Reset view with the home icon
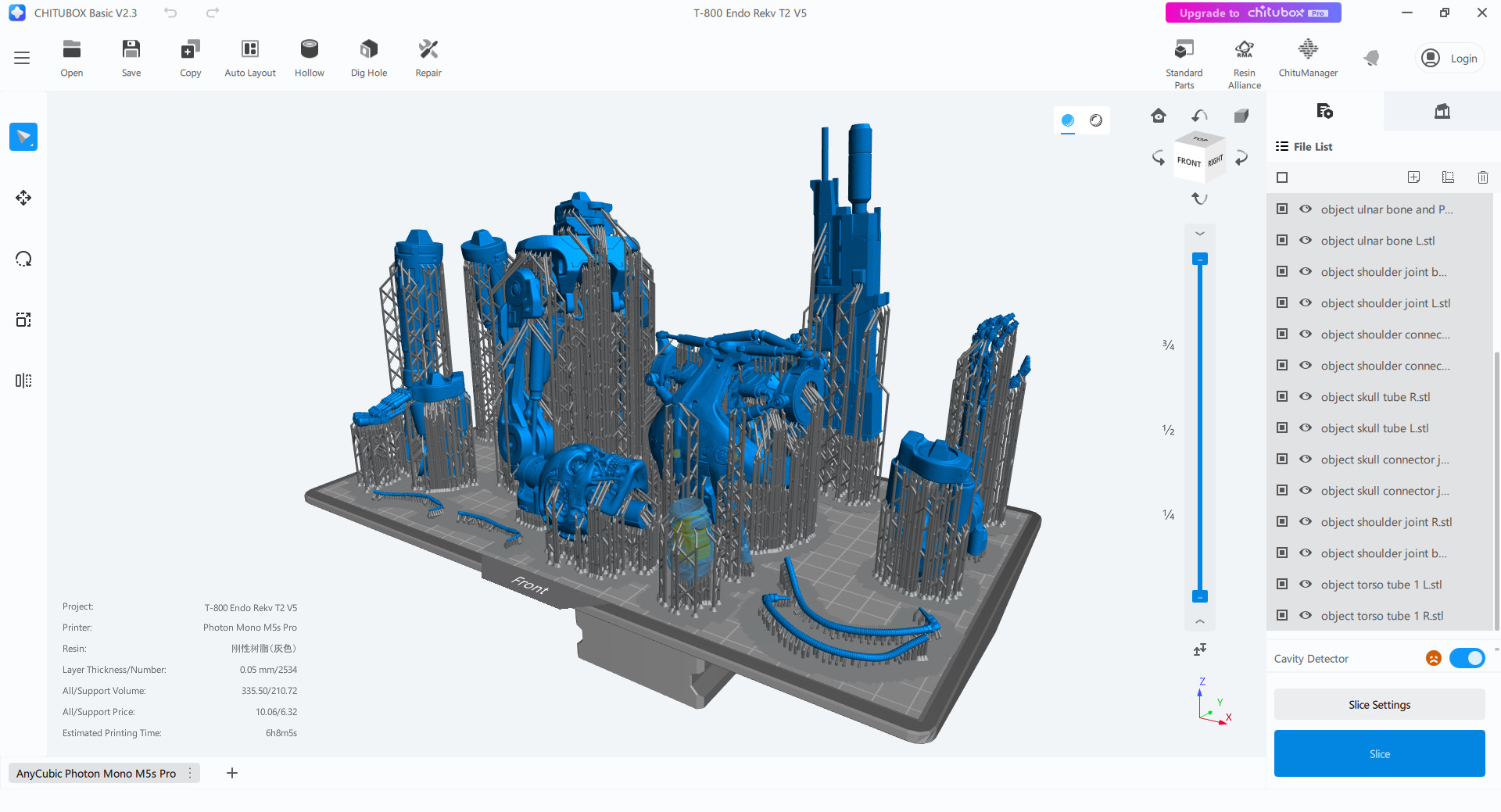The width and height of the screenshot is (1501, 812). [1159, 116]
